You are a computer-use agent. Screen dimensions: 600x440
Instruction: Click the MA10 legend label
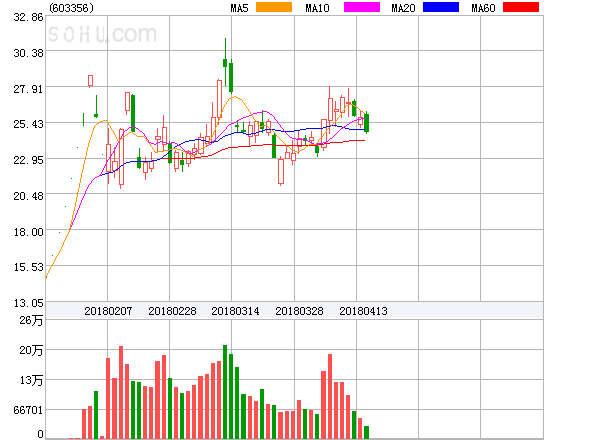coord(317,8)
